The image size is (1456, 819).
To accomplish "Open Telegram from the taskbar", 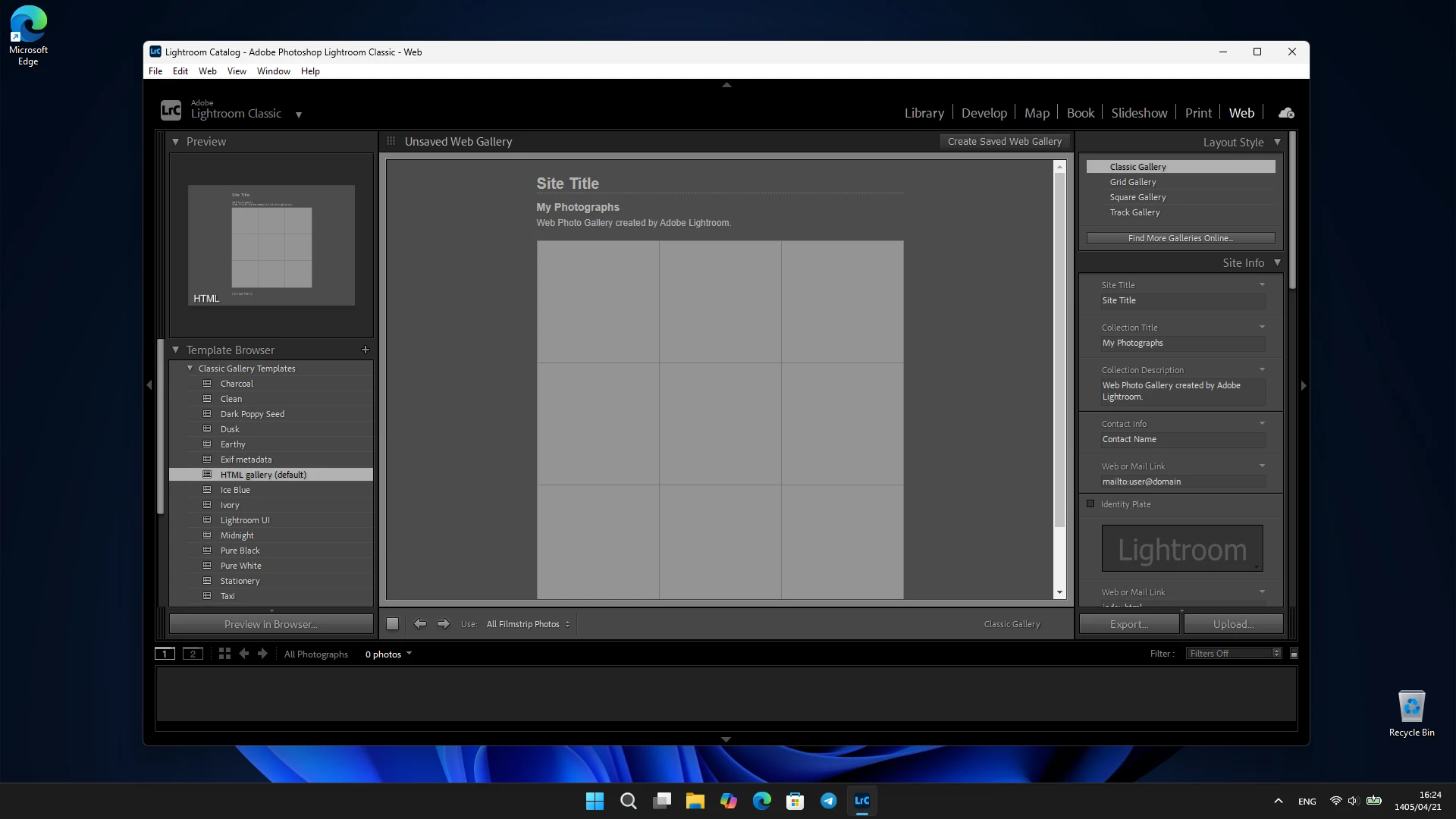I will [x=828, y=801].
